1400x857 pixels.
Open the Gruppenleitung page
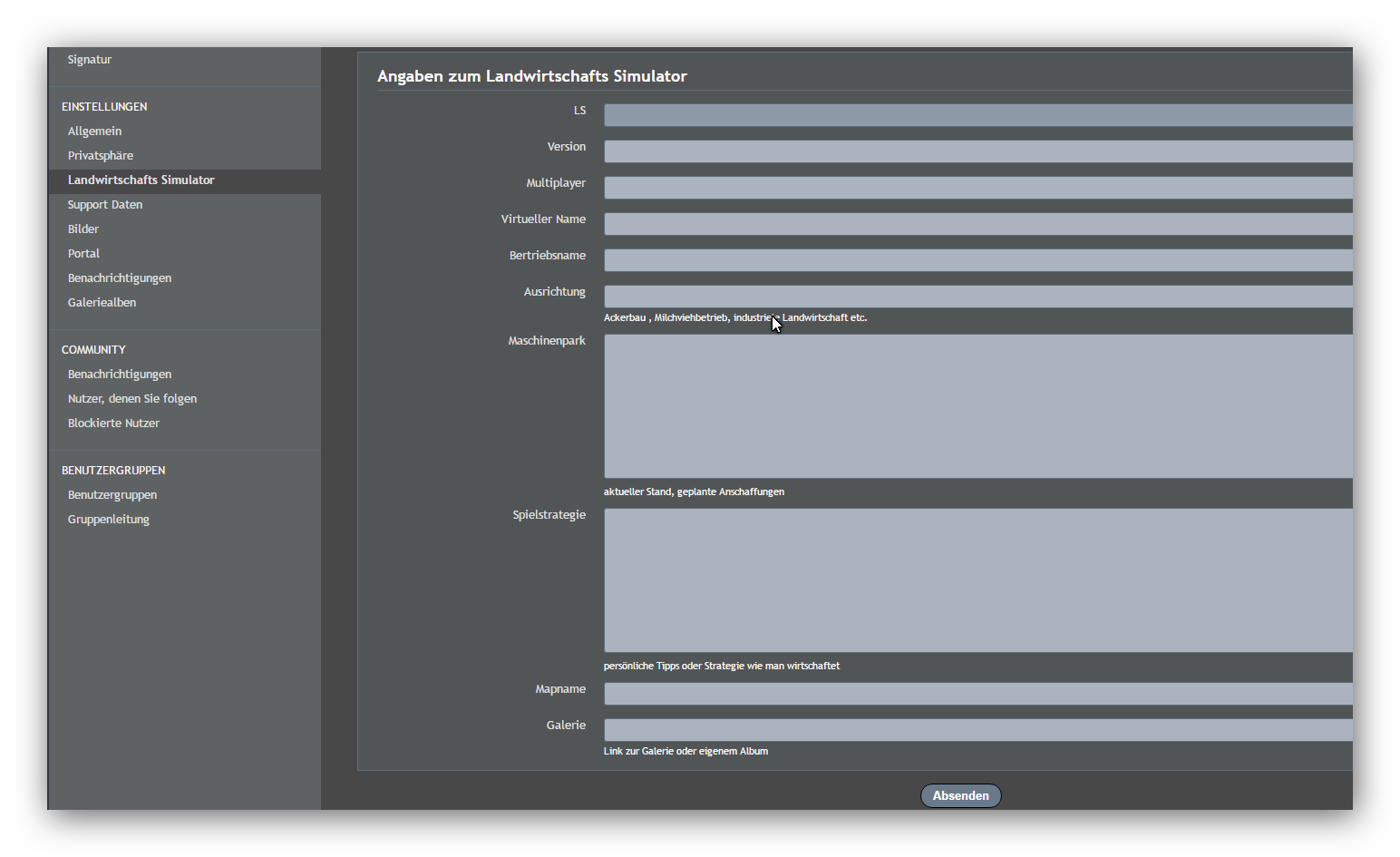point(109,520)
